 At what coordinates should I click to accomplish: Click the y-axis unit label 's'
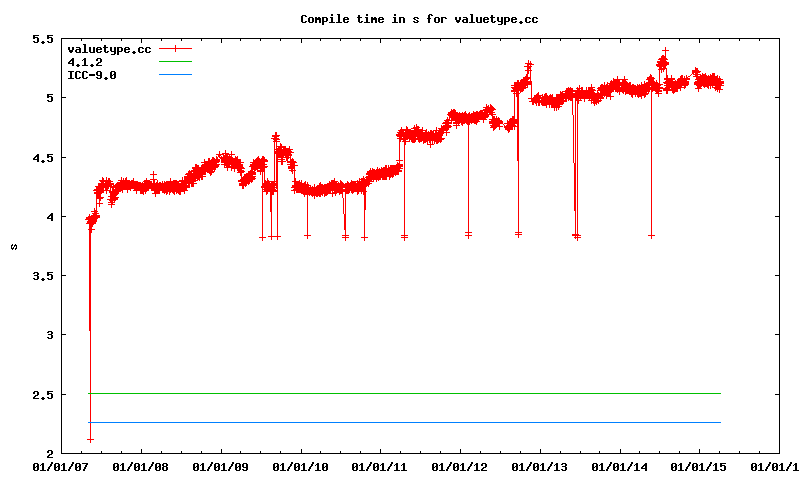click(x=14, y=246)
